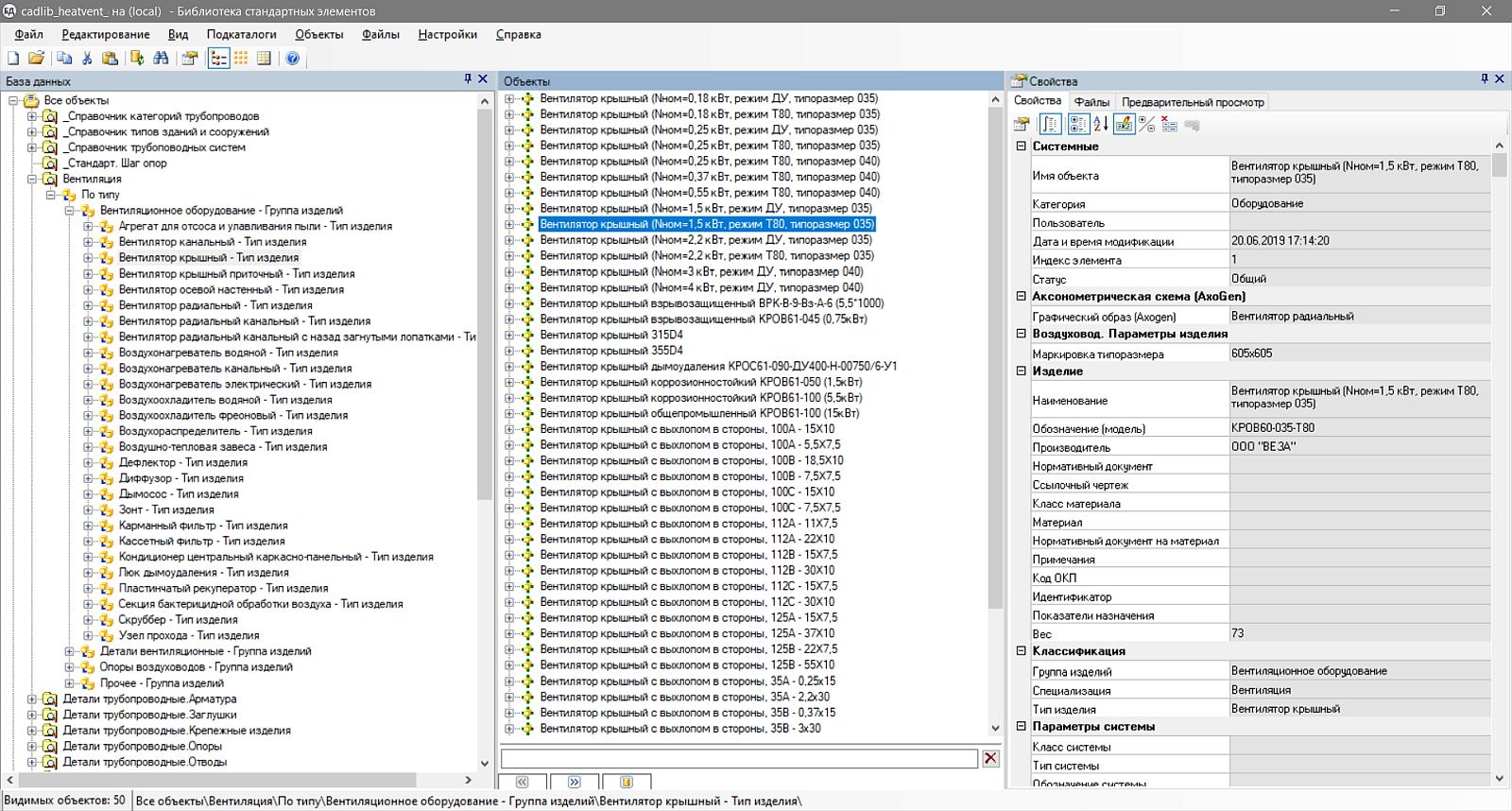Switch objects view to tiles grid icon
Viewport: 1512px width, 811px height.
click(242, 59)
